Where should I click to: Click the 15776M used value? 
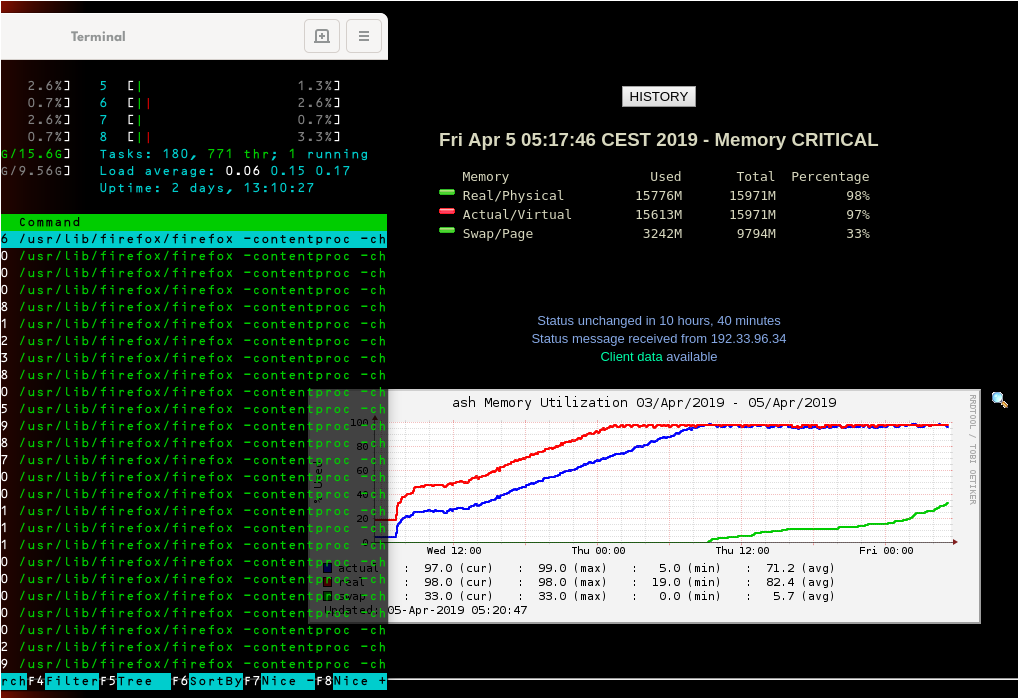click(658, 195)
